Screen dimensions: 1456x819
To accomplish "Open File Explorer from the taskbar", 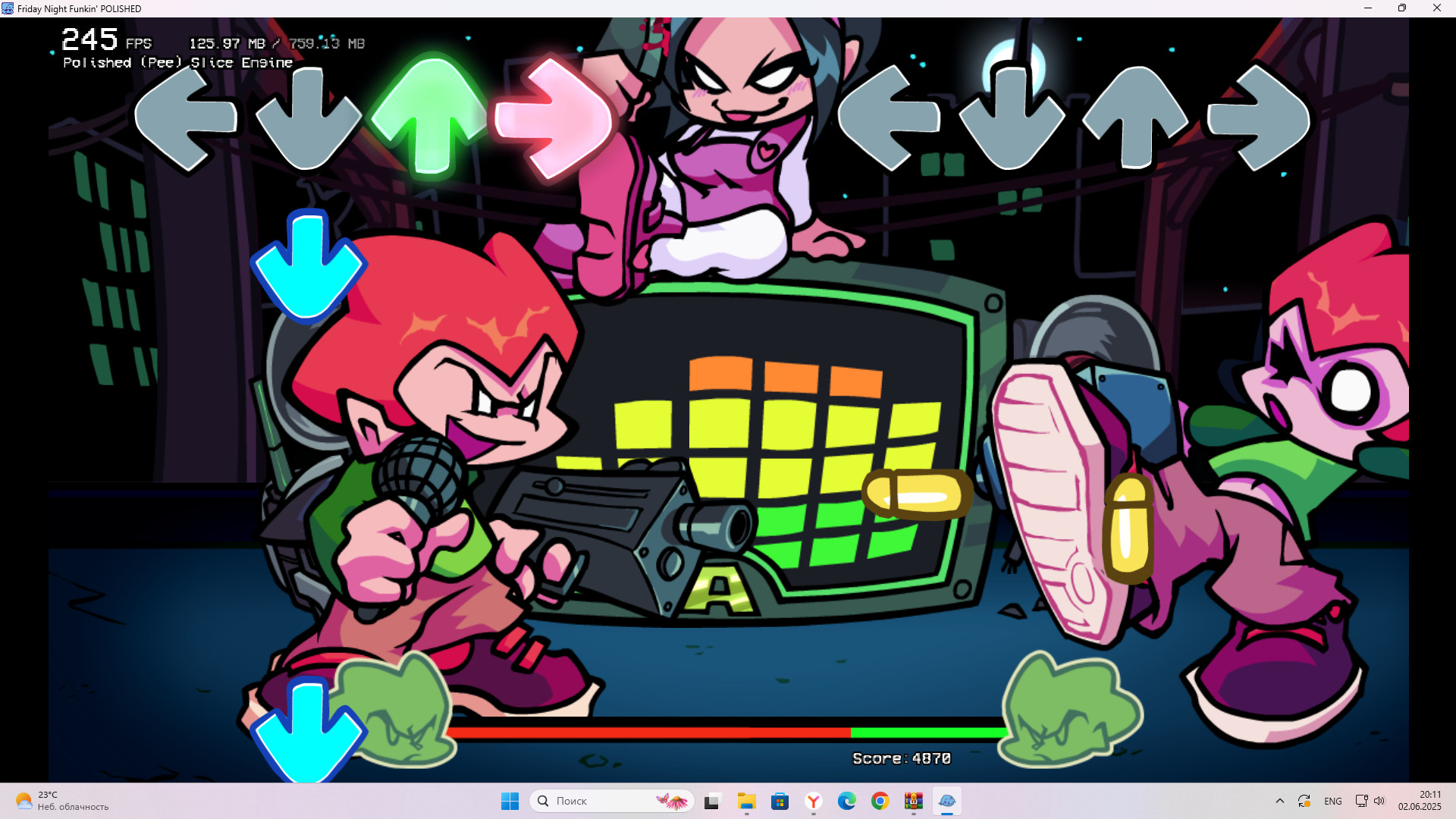I will pos(747,800).
